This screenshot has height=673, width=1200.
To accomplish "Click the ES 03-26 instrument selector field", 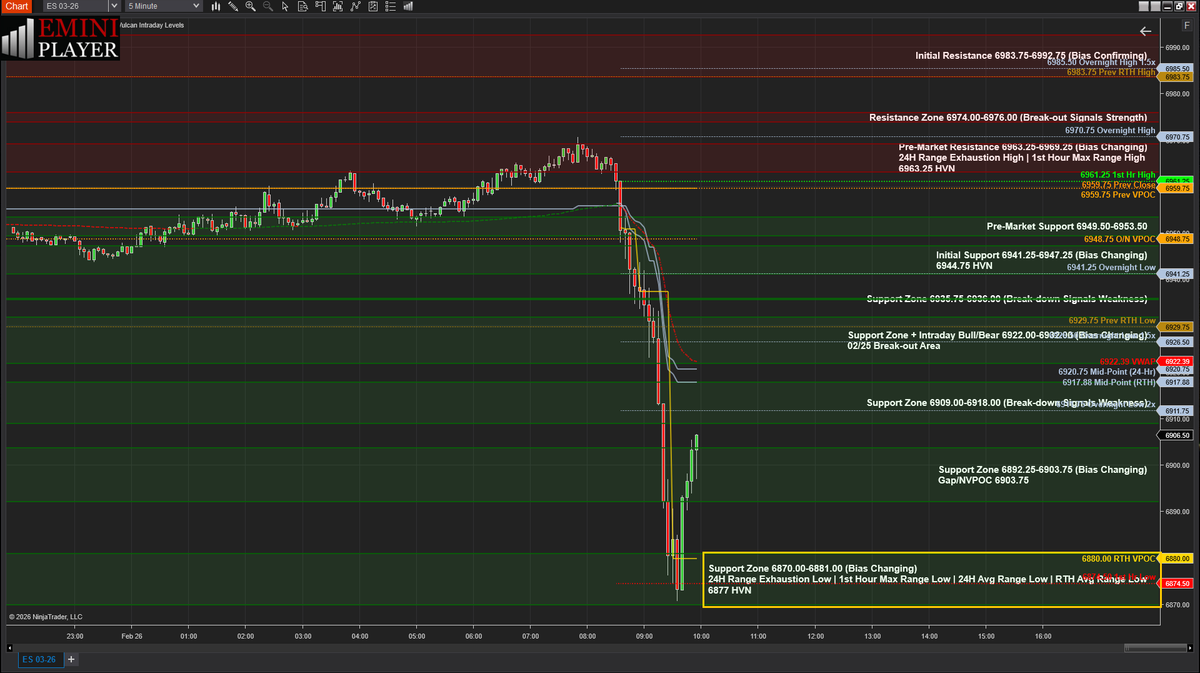I will [76, 6].
